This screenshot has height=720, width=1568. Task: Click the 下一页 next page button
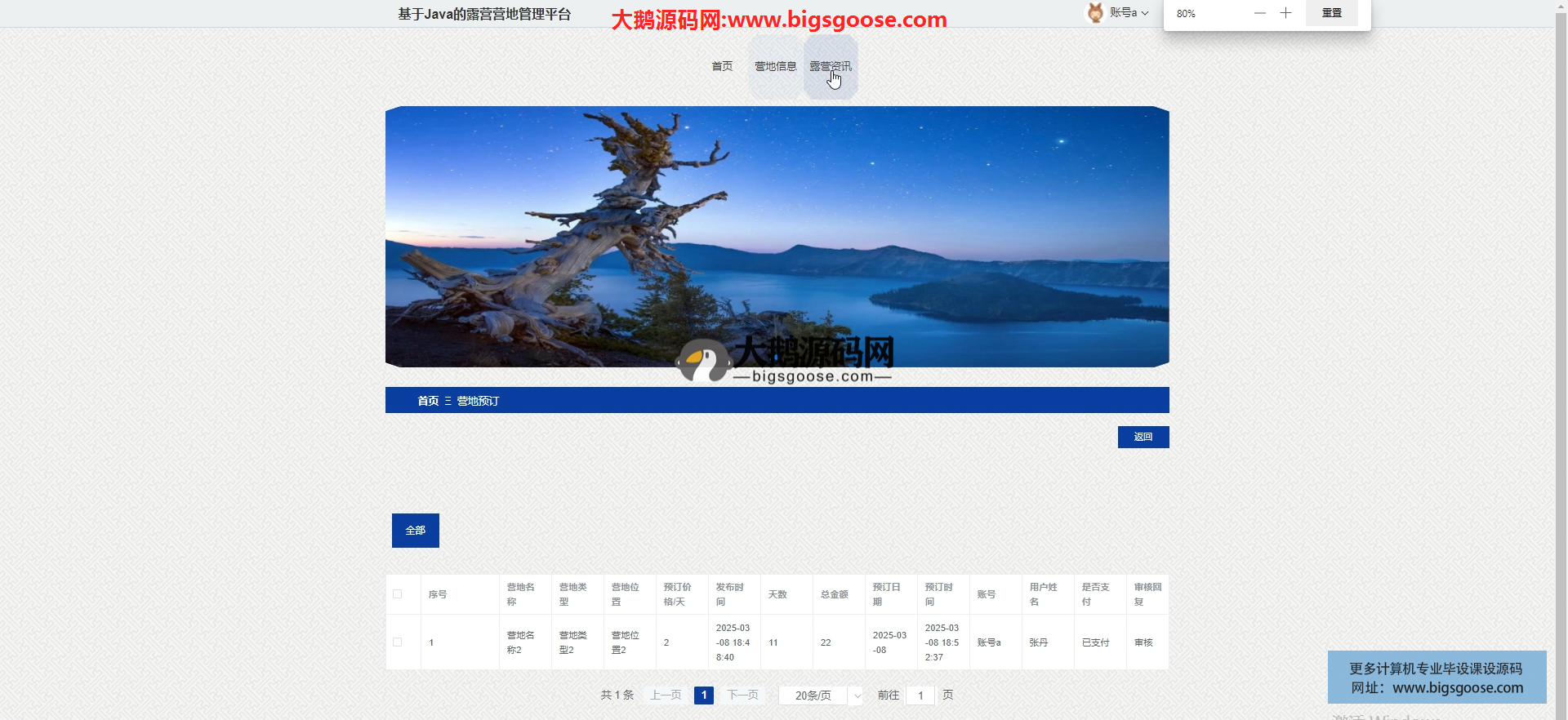742,696
